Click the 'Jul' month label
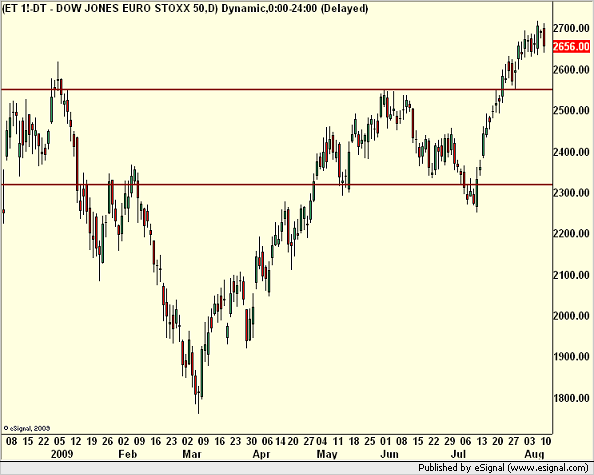594x475 pixels. pos(458,454)
